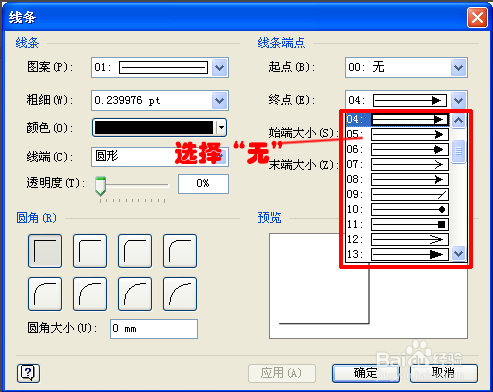
Task: Click the disabled 应用 Apply button
Action: point(282,373)
